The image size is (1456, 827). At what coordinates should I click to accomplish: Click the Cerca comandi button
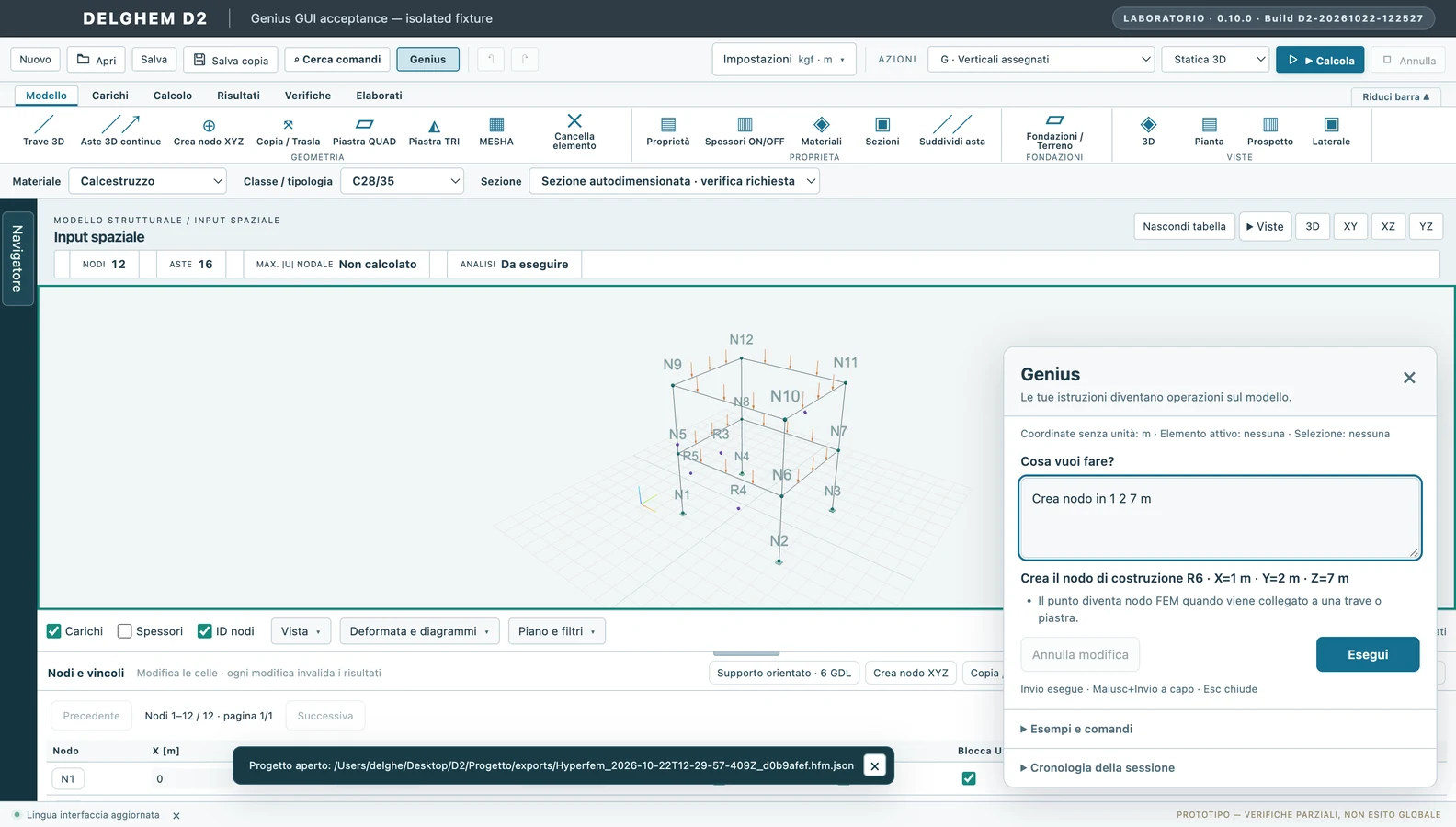[337, 60]
